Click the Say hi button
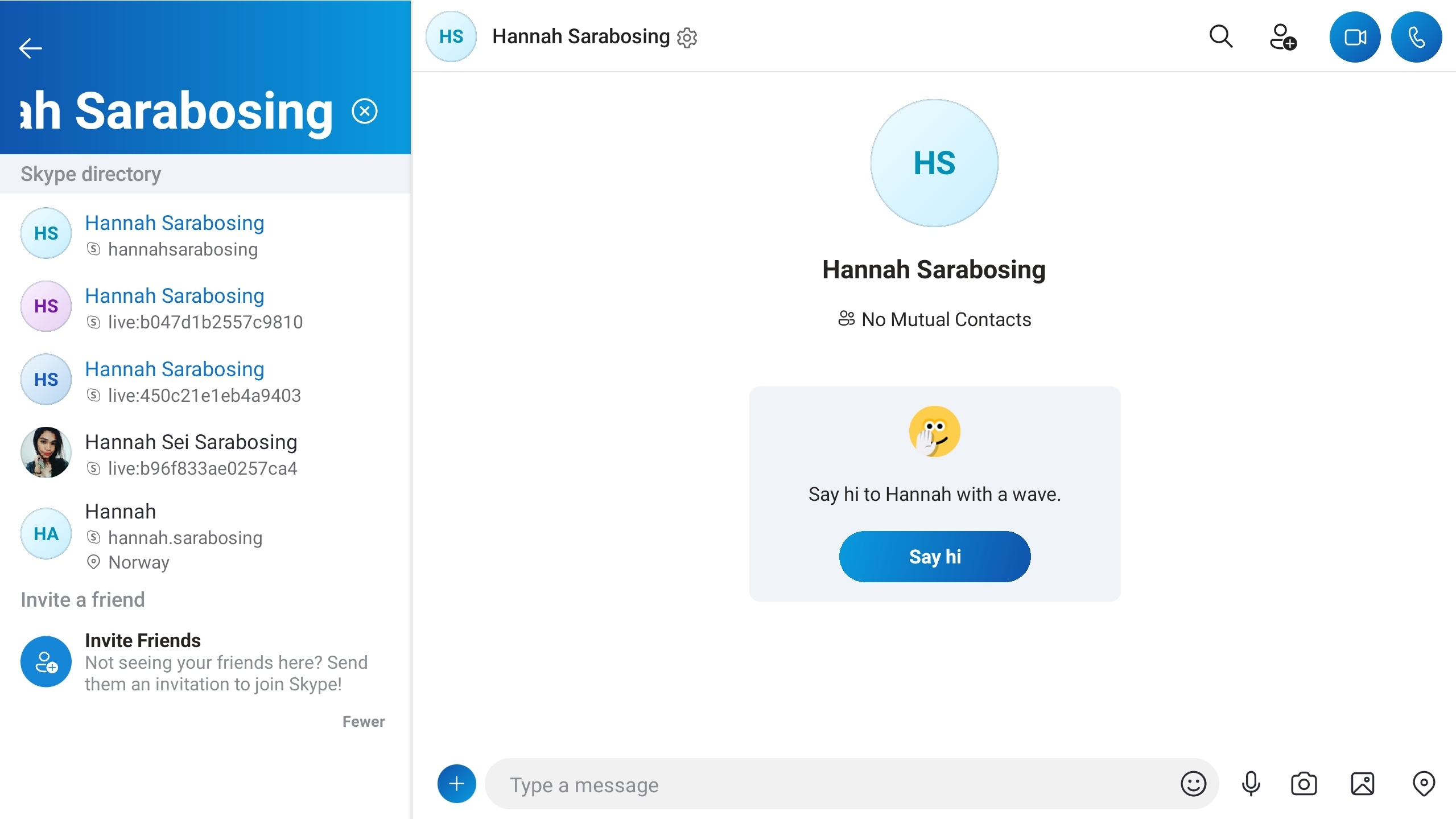1456x819 pixels. (x=935, y=557)
